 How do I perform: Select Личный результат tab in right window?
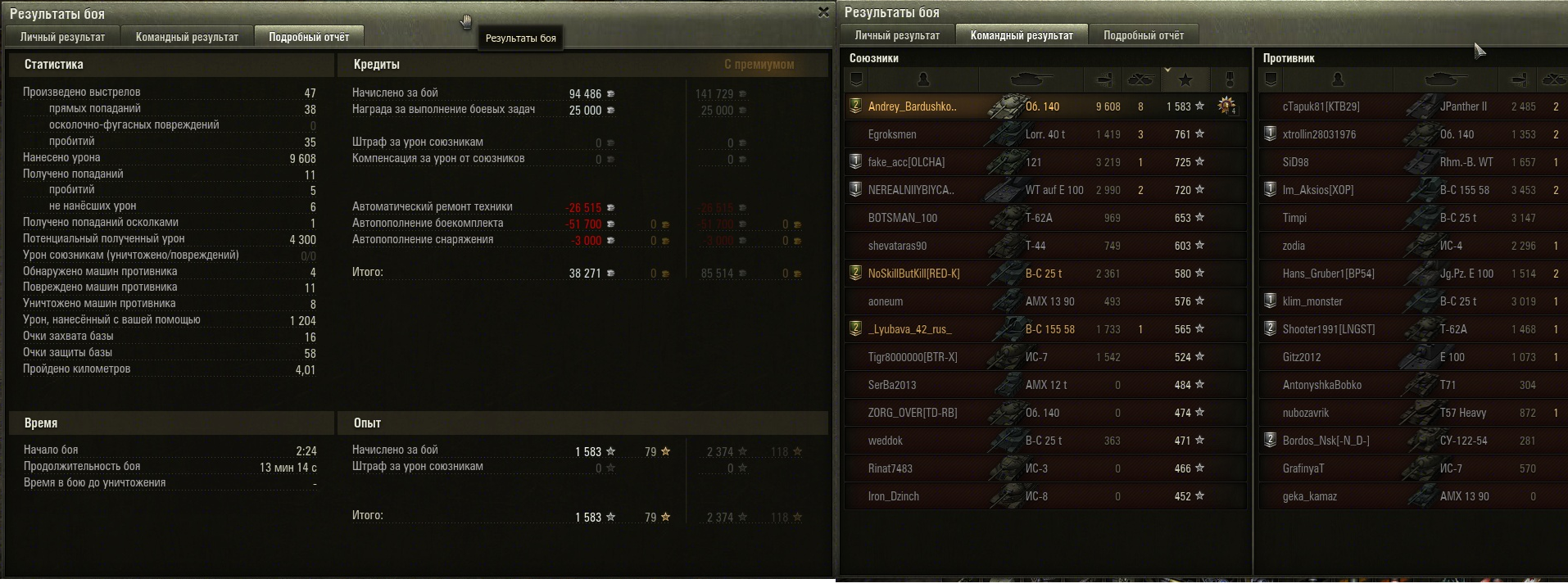[897, 35]
